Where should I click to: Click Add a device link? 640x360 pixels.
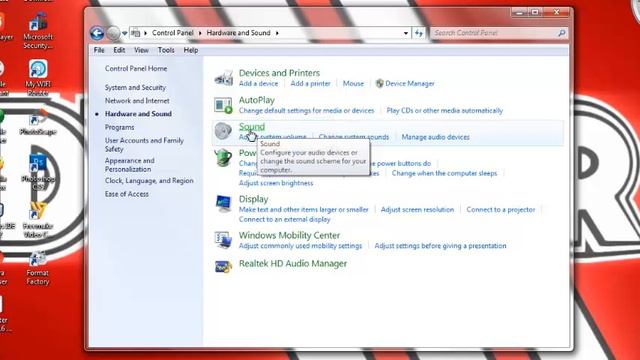pos(258,84)
